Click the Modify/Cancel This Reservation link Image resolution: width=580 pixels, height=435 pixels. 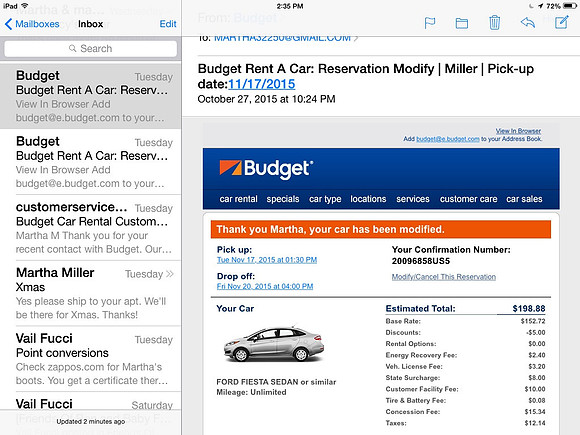pos(444,277)
